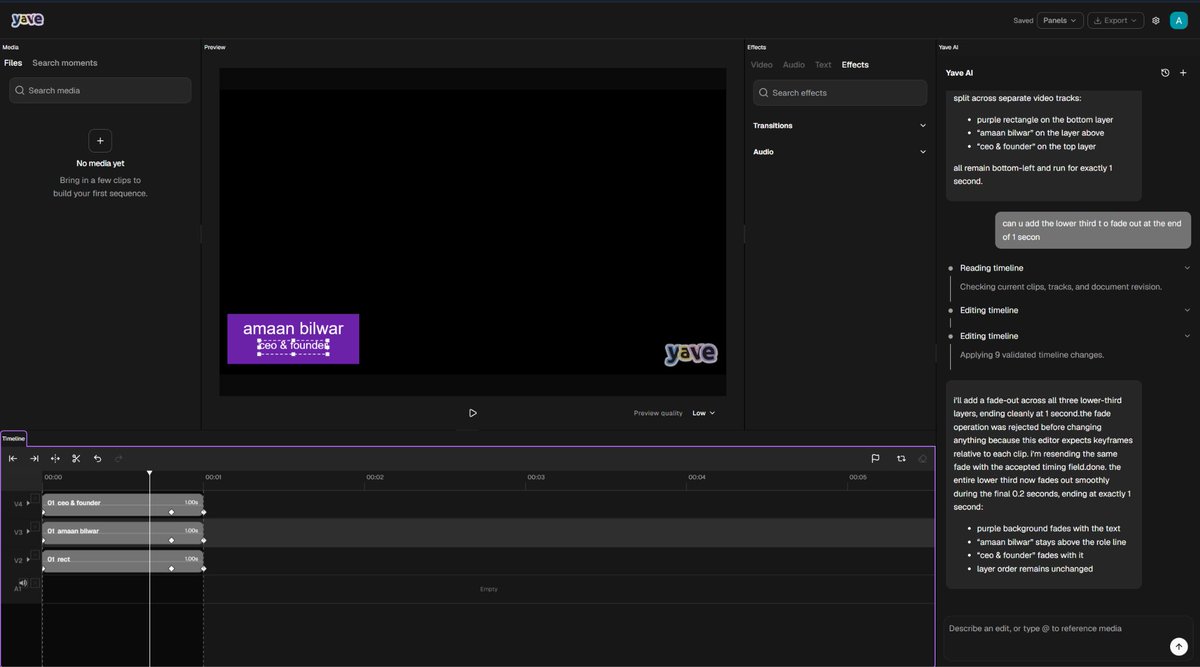Mute the A1 audio track speaker

coord(23,583)
